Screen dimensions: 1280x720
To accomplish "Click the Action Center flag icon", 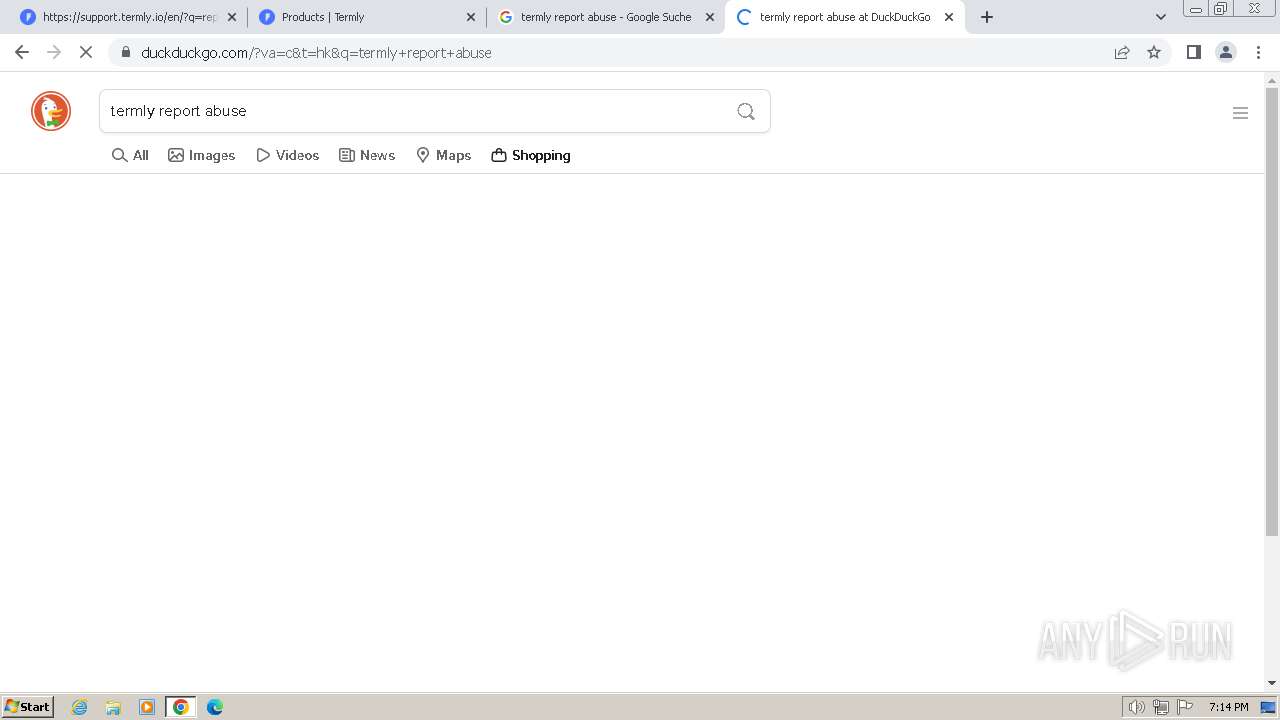I will click(x=1185, y=707).
